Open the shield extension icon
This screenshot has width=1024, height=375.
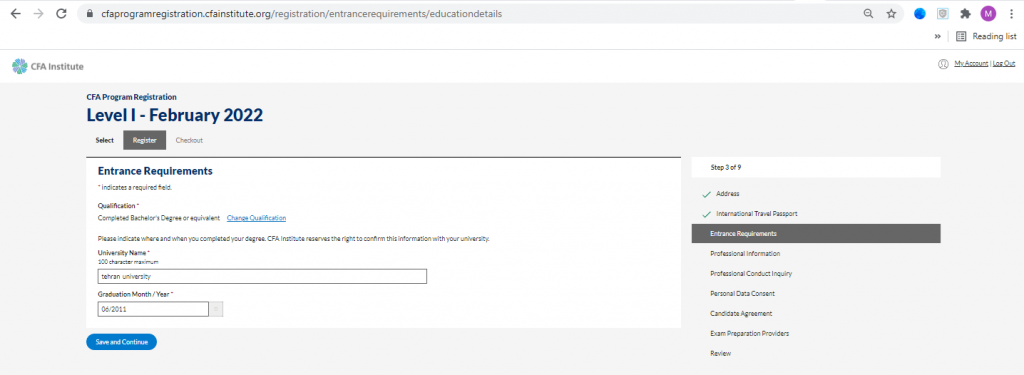coord(942,14)
